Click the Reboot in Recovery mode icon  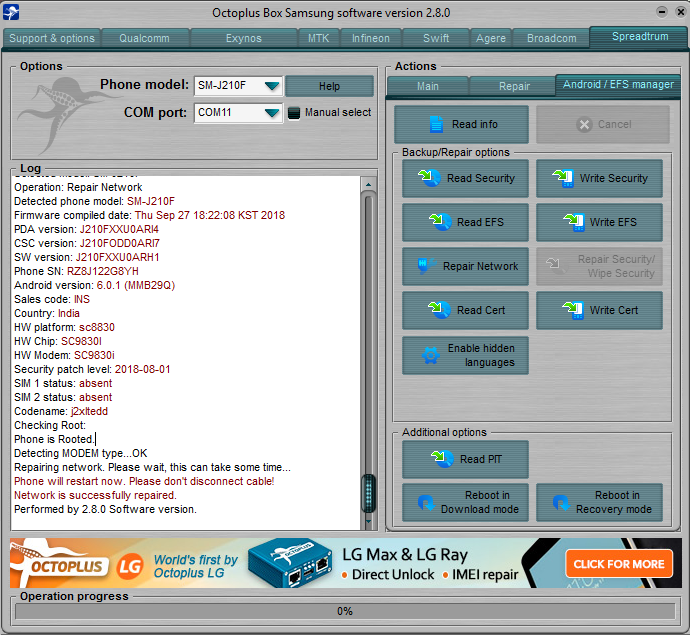[561, 502]
